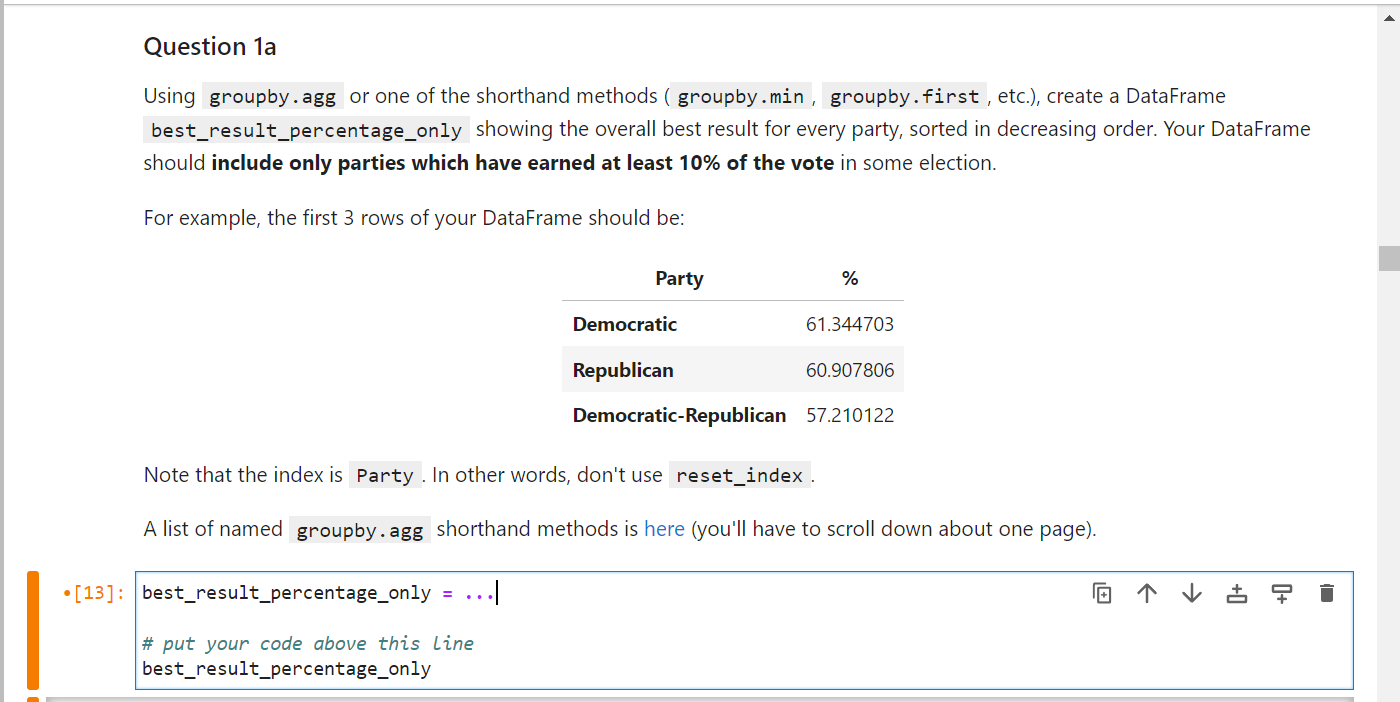Click the blue 'here' link for shorthand methods
The height and width of the screenshot is (702, 1400).
click(664, 528)
